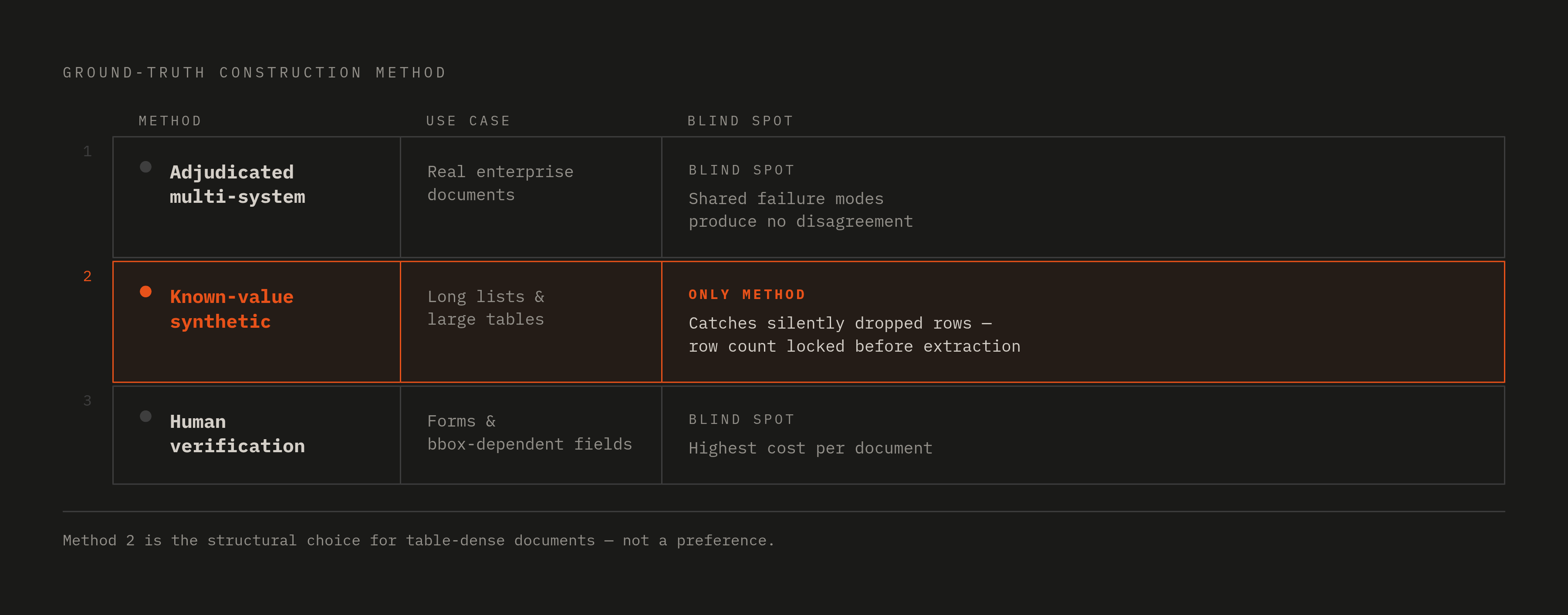Click the 'BLIND SPOT' column header
The height and width of the screenshot is (615, 1568).
tap(740, 121)
